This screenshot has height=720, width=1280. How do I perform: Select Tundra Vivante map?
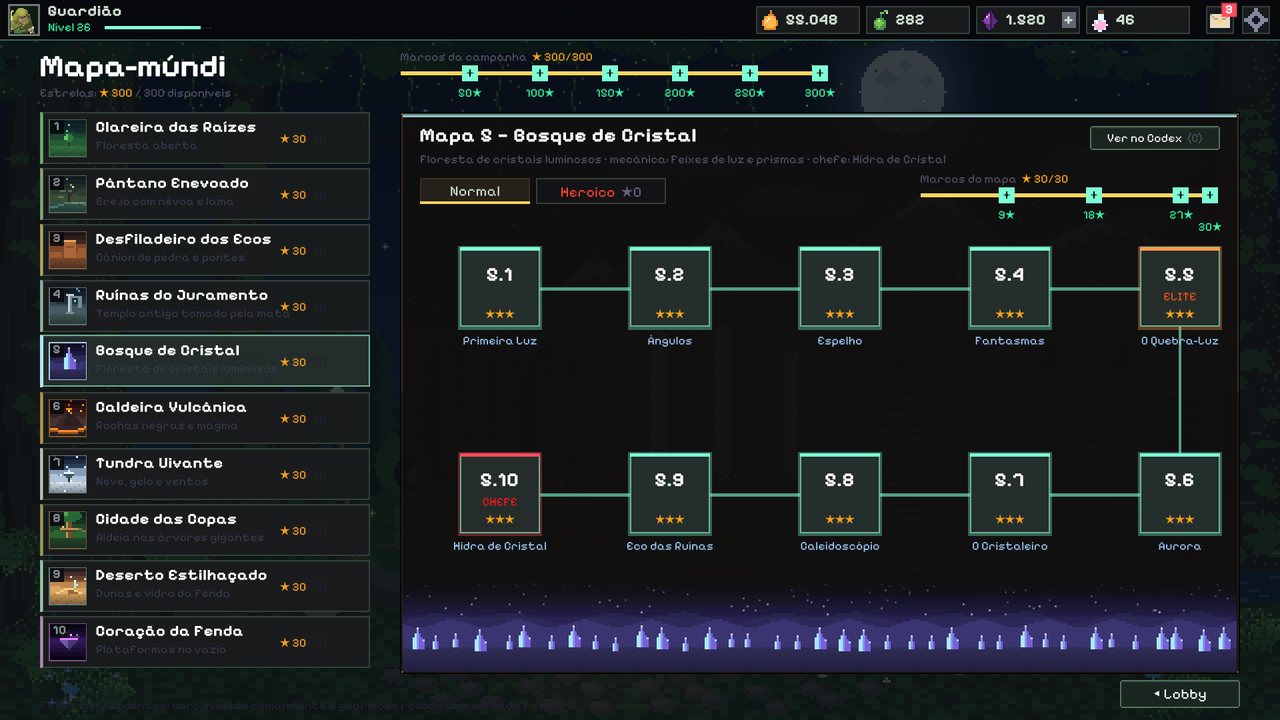(205, 473)
